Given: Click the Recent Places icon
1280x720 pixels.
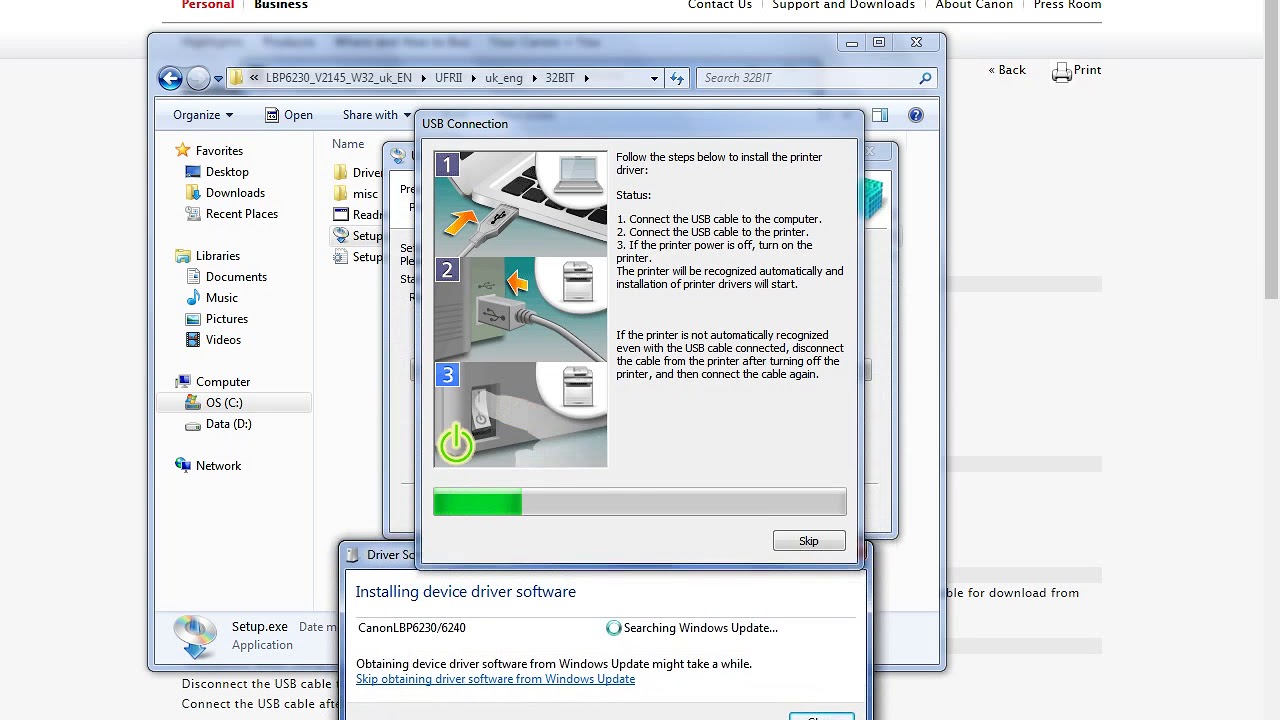Looking at the screenshot, I should pyautogui.click(x=193, y=214).
